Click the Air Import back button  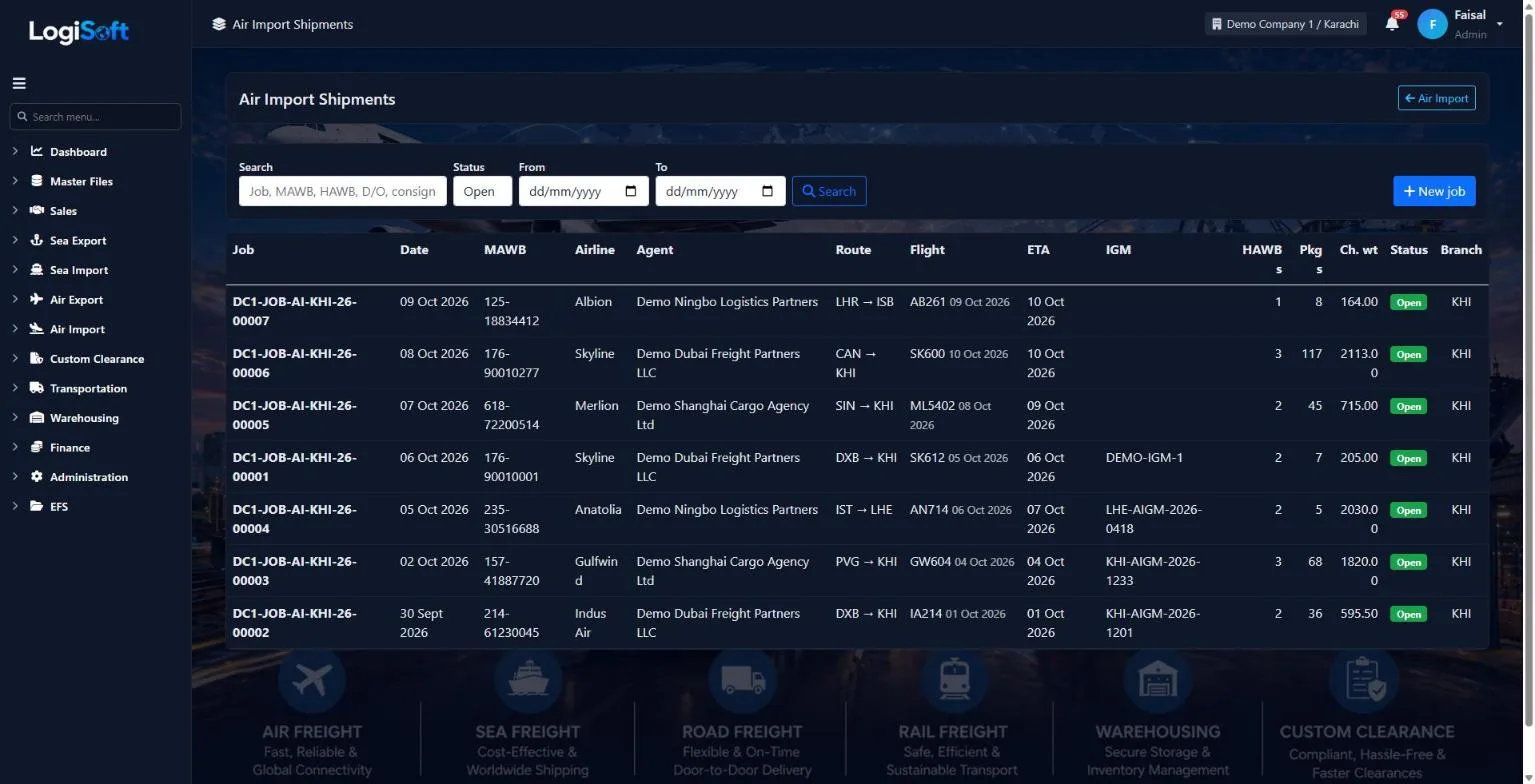pyautogui.click(x=1436, y=98)
